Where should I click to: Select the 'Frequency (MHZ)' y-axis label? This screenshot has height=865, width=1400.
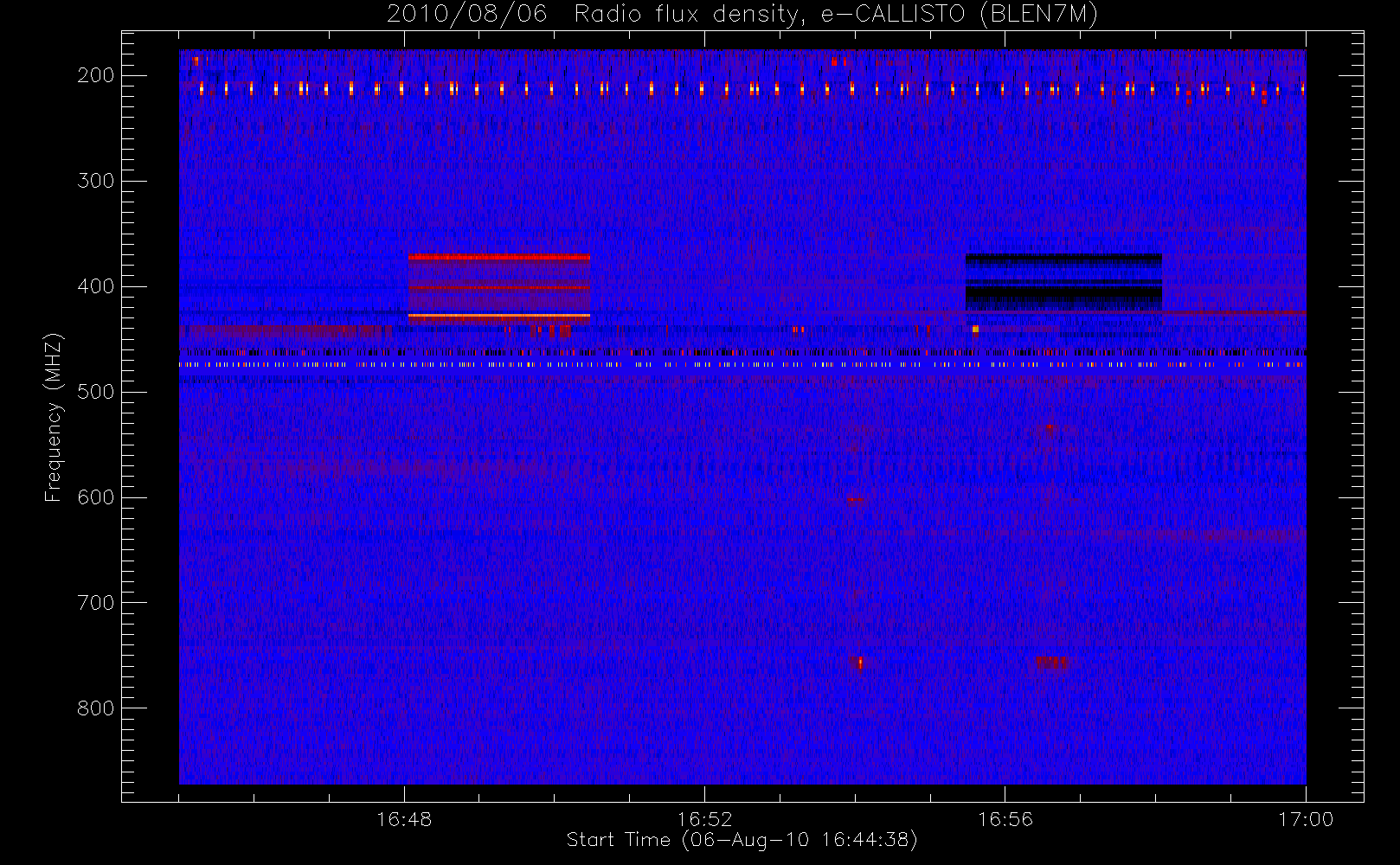coord(54,418)
